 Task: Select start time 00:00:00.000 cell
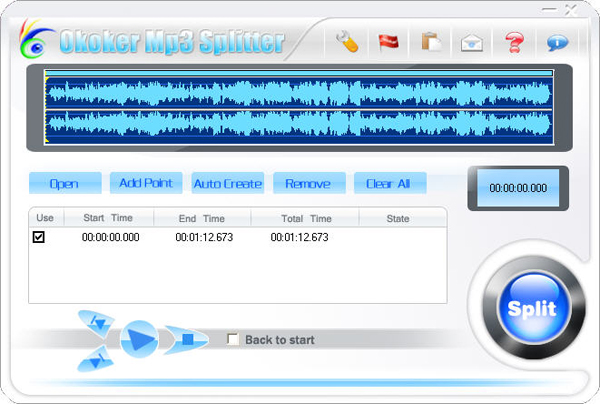pyautogui.click(x=110, y=237)
